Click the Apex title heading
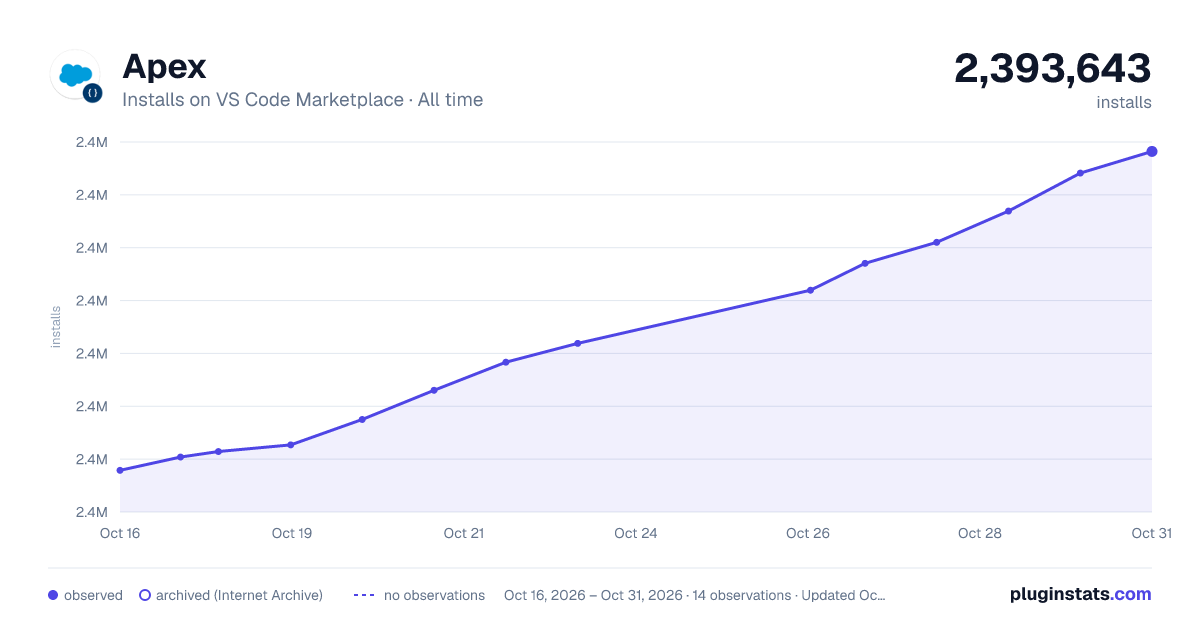 point(164,67)
